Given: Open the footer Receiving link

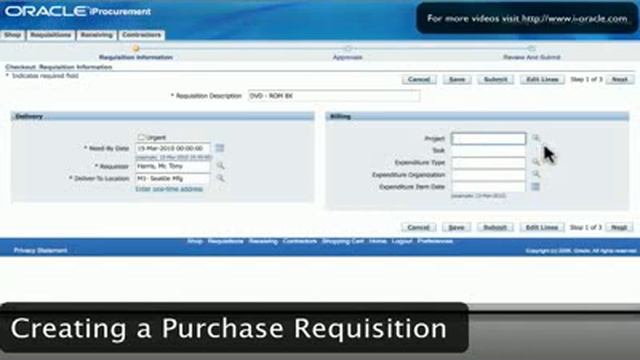Looking at the screenshot, I should click(263, 241).
